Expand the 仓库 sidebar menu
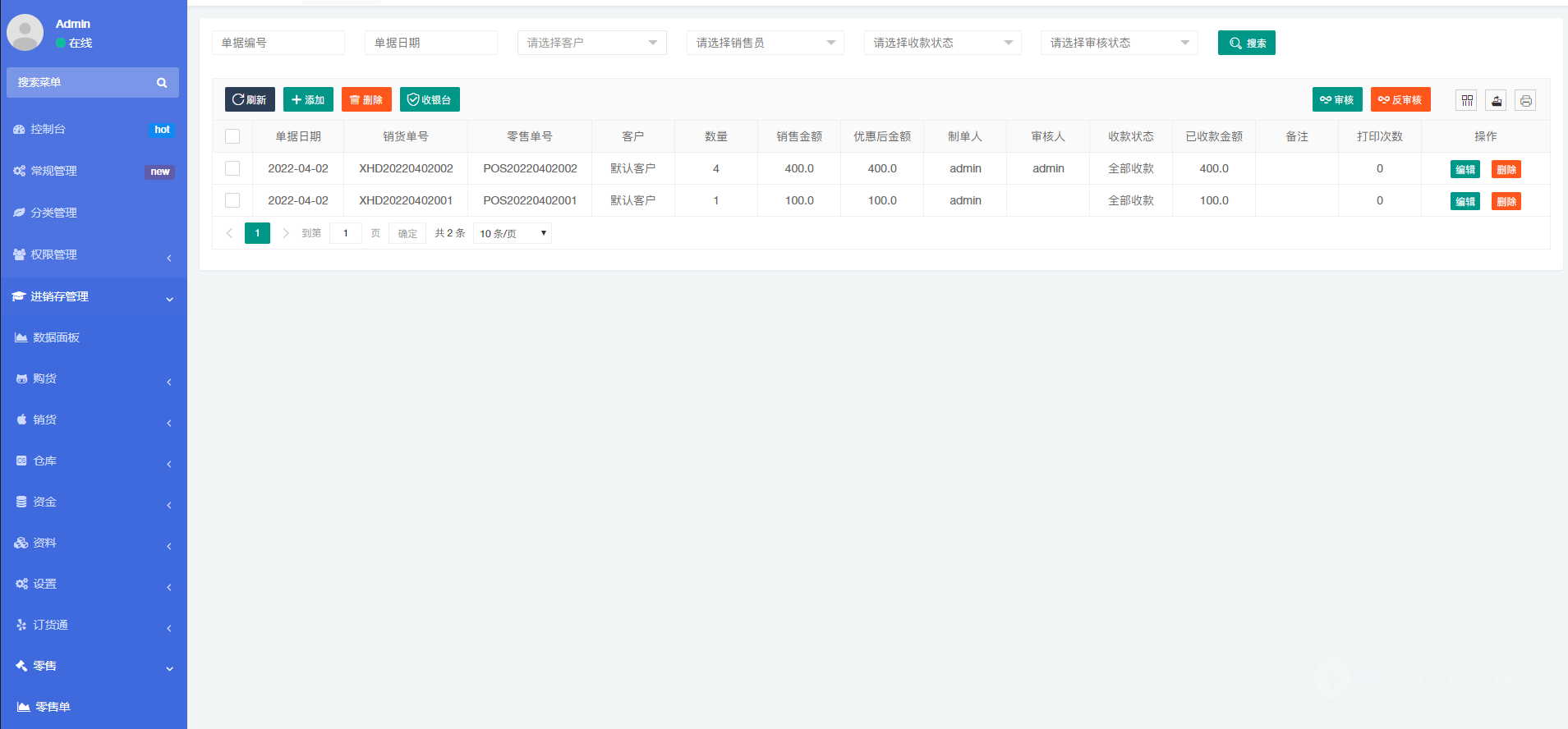The width and height of the screenshot is (1568, 729). point(93,461)
